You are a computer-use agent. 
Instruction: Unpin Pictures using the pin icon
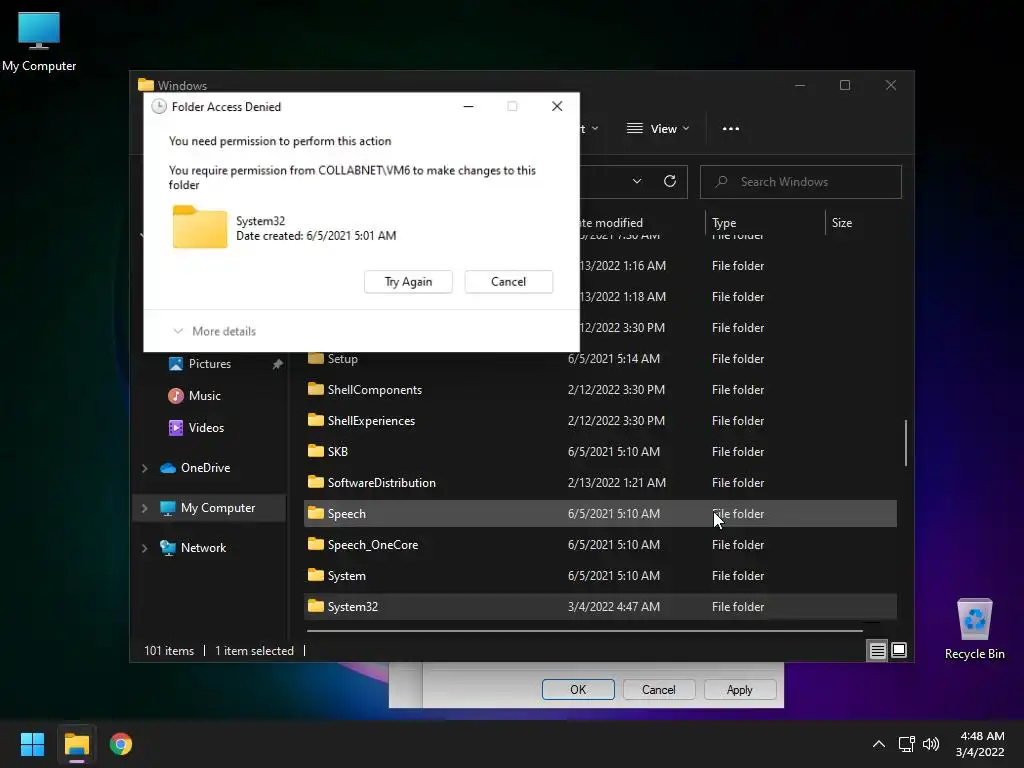[278, 364]
